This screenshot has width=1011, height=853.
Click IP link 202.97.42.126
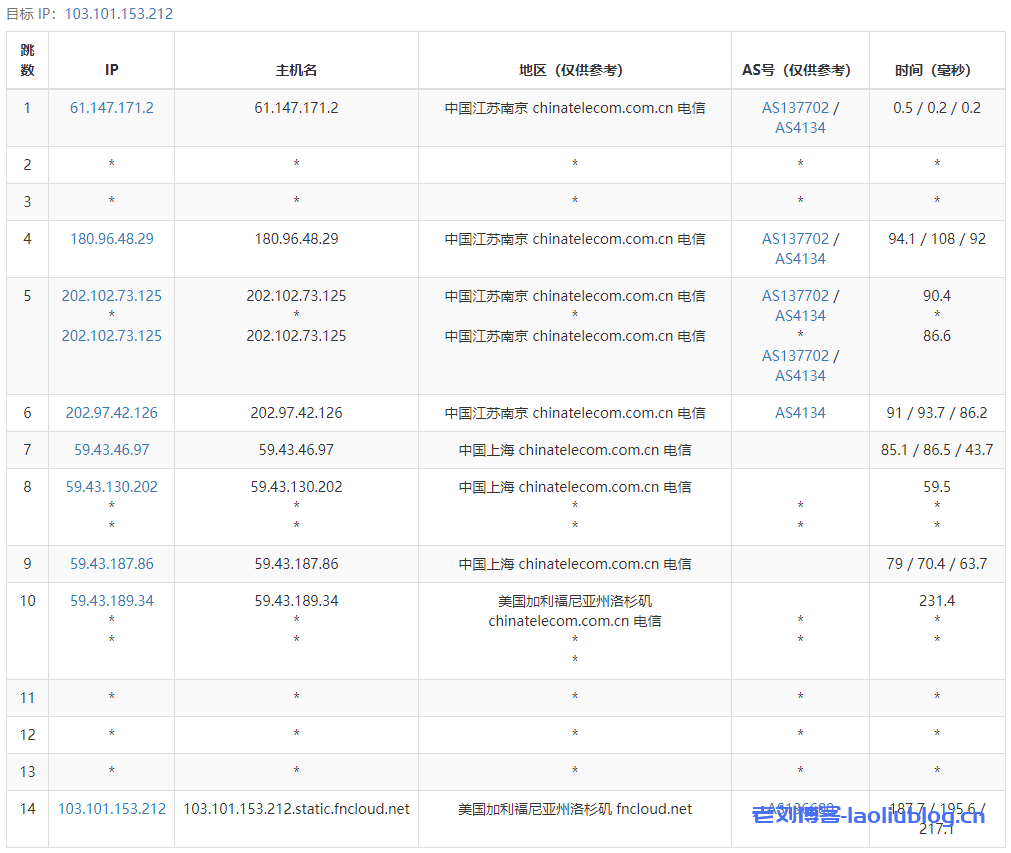(111, 413)
